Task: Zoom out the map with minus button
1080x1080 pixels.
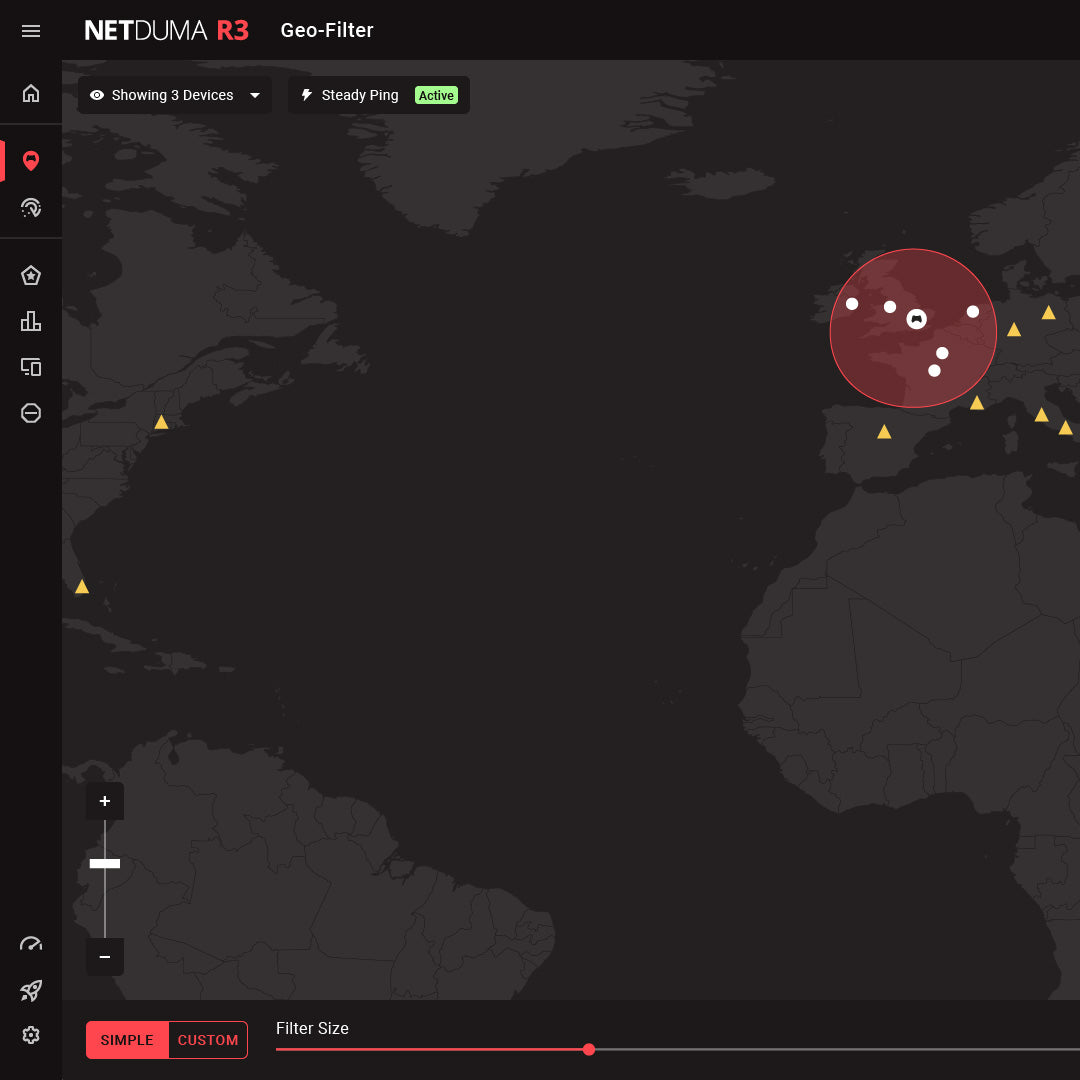Action: (x=105, y=957)
